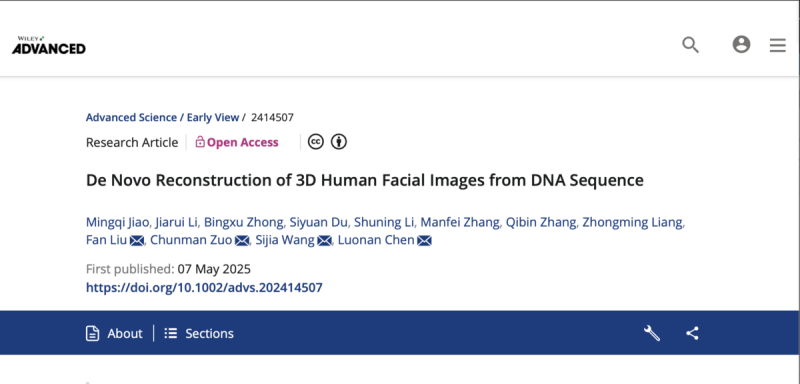The height and width of the screenshot is (384, 800).
Task: Open the hamburger menu icon
Action: pyautogui.click(x=778, y=45)
